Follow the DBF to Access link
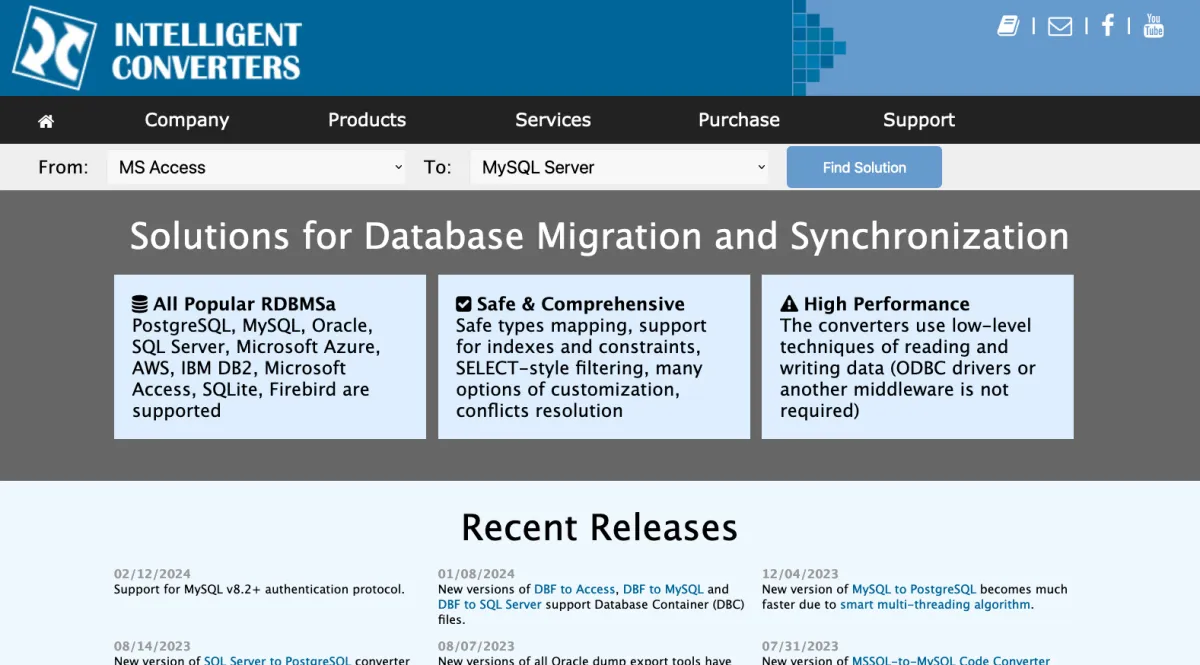Viewport: 1200px width, 665px height. coord(575,590)
